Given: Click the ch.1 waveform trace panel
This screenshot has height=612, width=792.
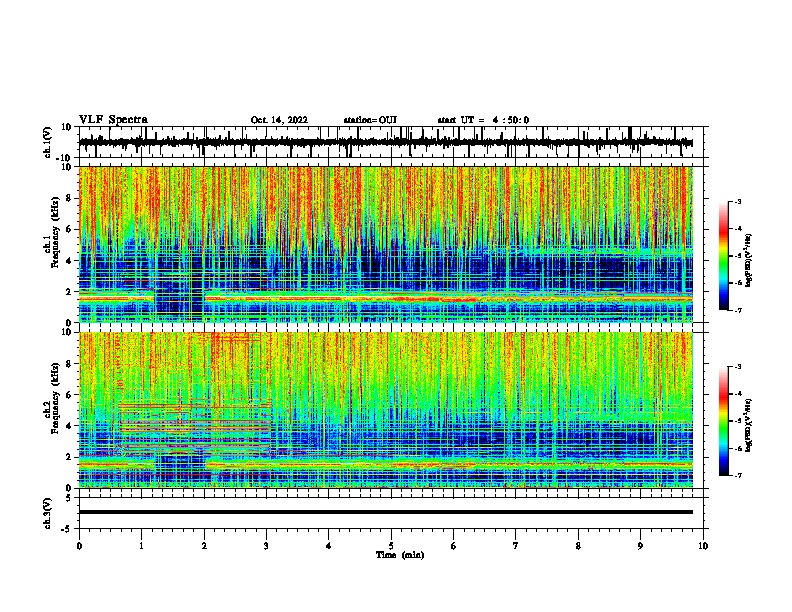Looking at the screenshot, I should tap(391, 142).
